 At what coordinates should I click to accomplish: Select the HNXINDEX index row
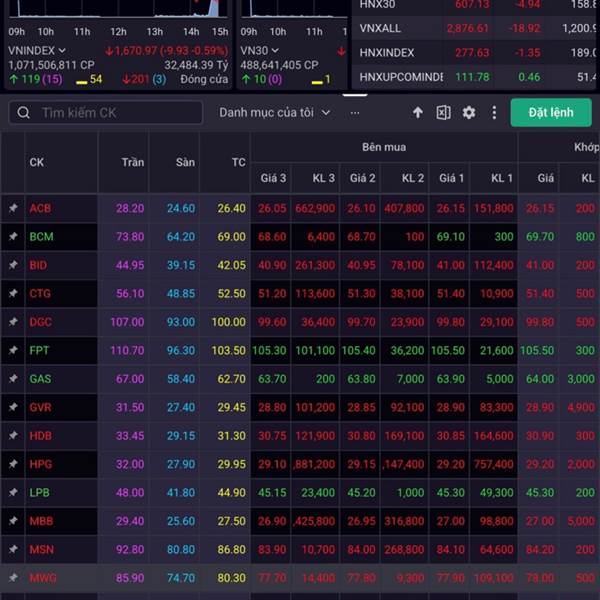[474, 52]
